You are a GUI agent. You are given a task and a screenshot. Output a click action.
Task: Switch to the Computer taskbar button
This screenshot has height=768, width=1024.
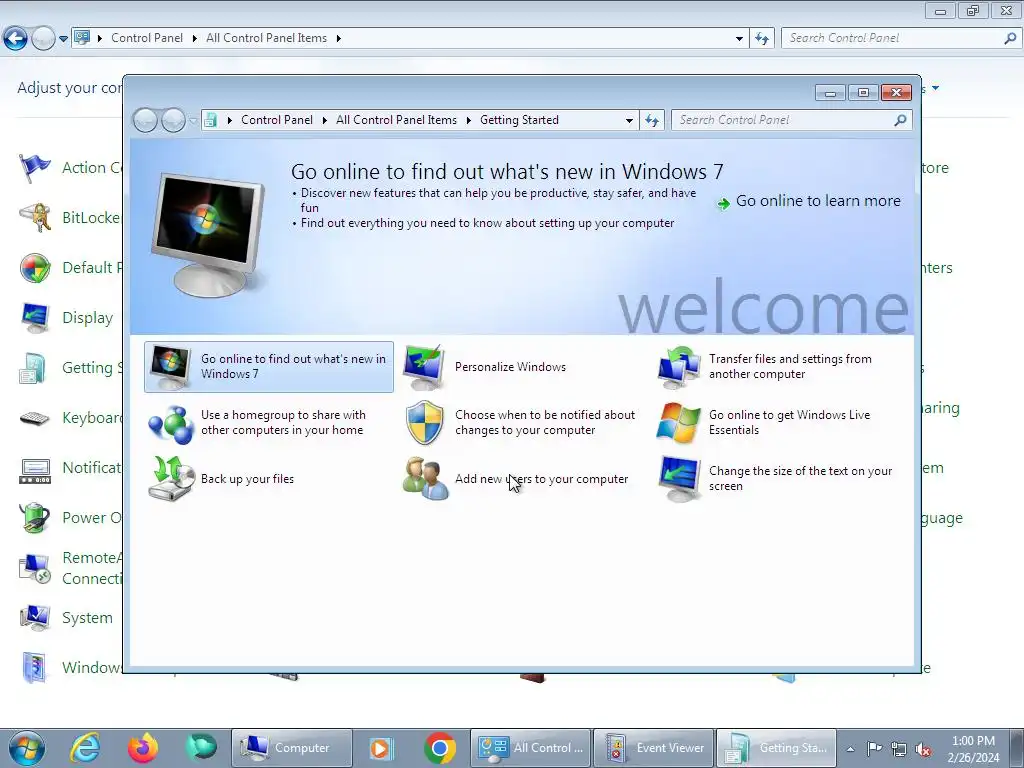[x=292, y=748]
